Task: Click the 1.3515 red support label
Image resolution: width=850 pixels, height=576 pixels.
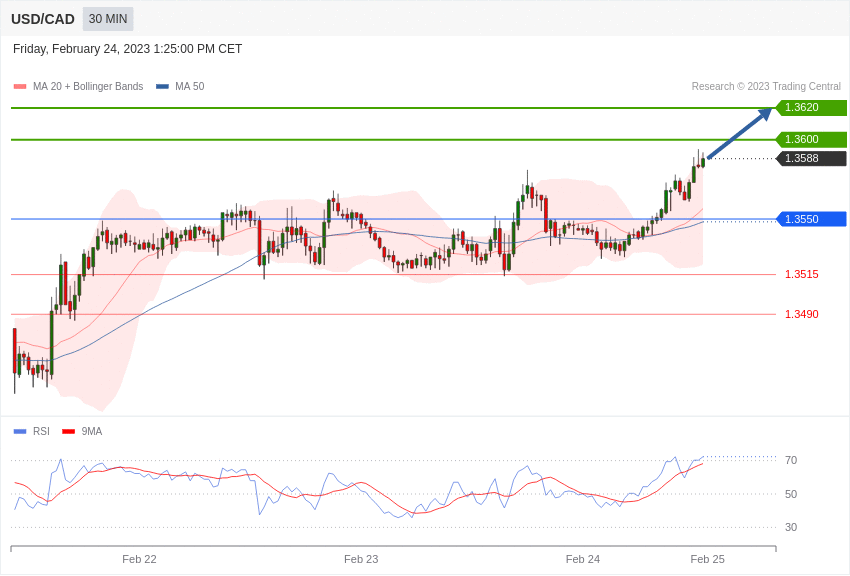Action: (x=801, y=274)
